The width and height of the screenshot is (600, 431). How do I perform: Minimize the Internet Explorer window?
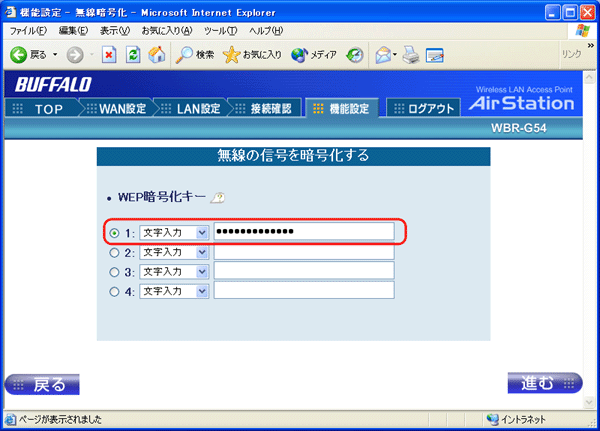tap(553, 13)
